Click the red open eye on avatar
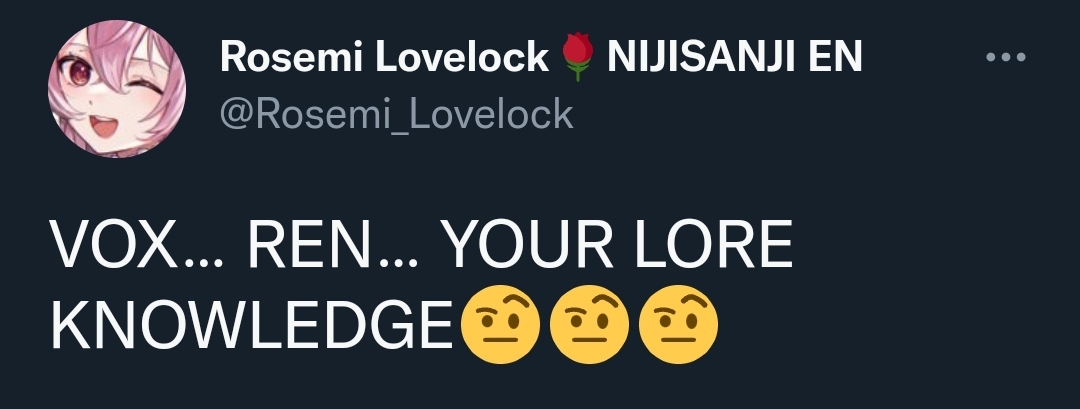Viewport: 1080px width, 409px height. [x=79, y=72]
